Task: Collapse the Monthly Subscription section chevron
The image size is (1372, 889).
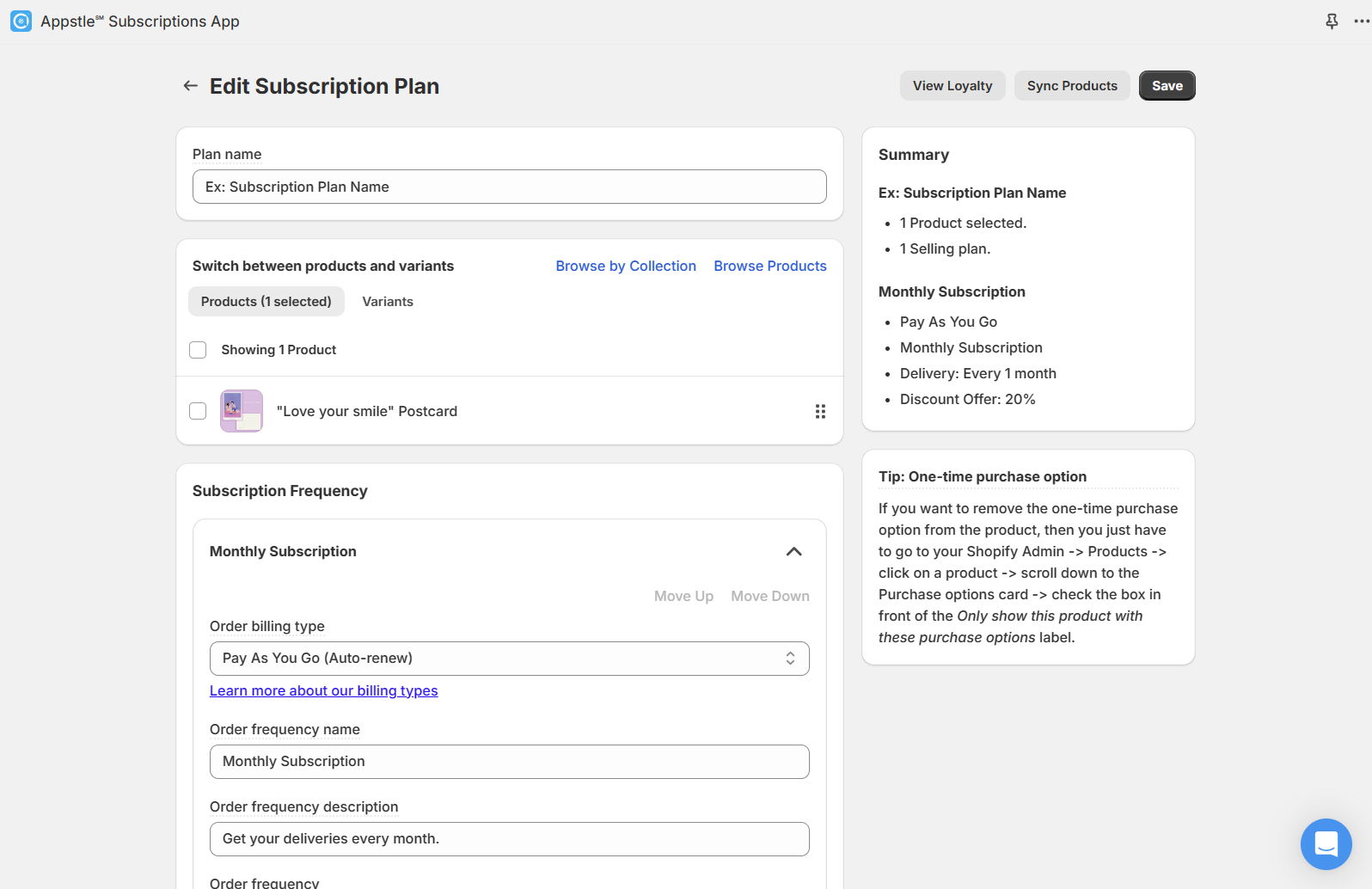Action: point(794,552)
